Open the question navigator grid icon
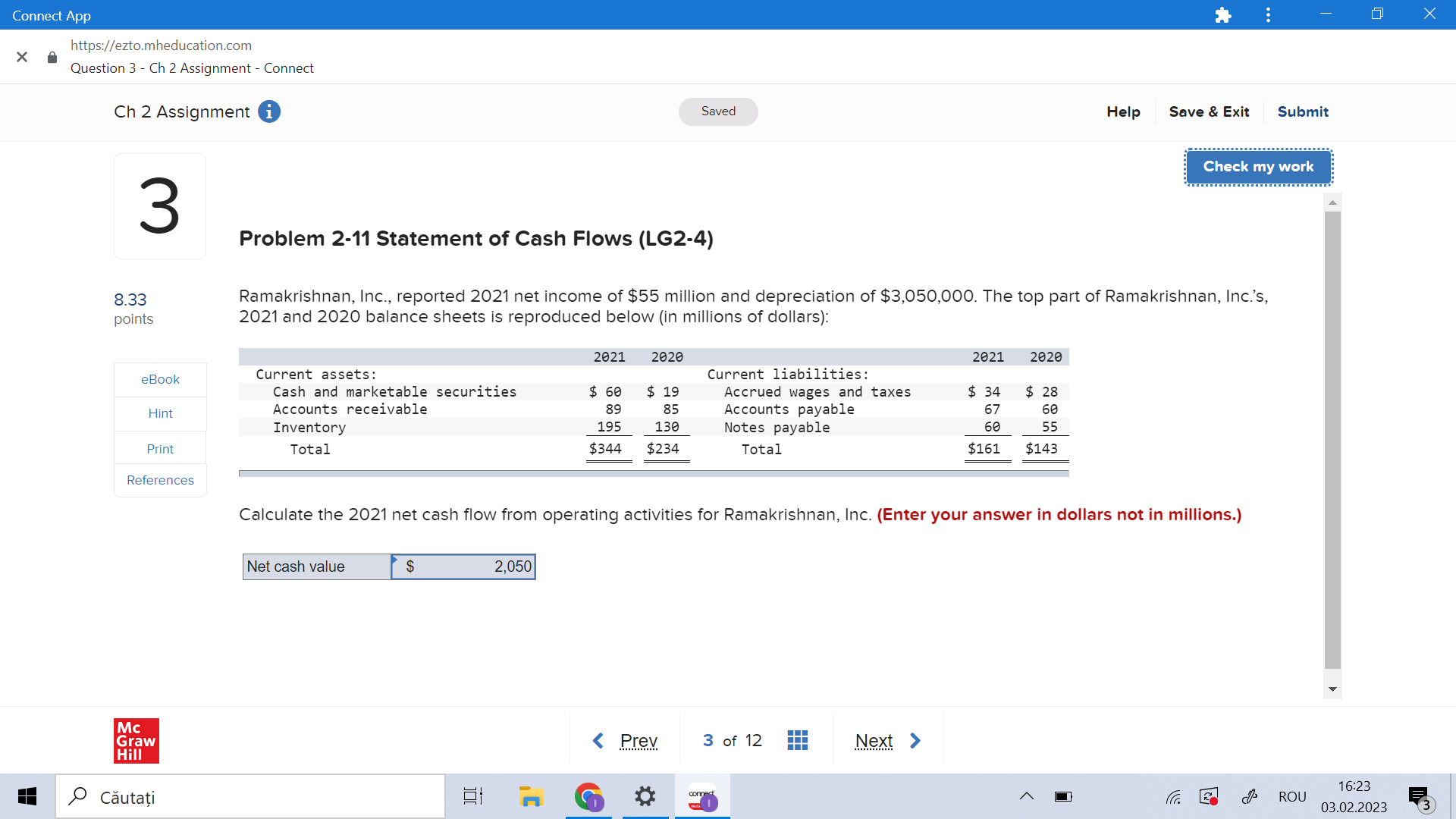 coord(797,740)
